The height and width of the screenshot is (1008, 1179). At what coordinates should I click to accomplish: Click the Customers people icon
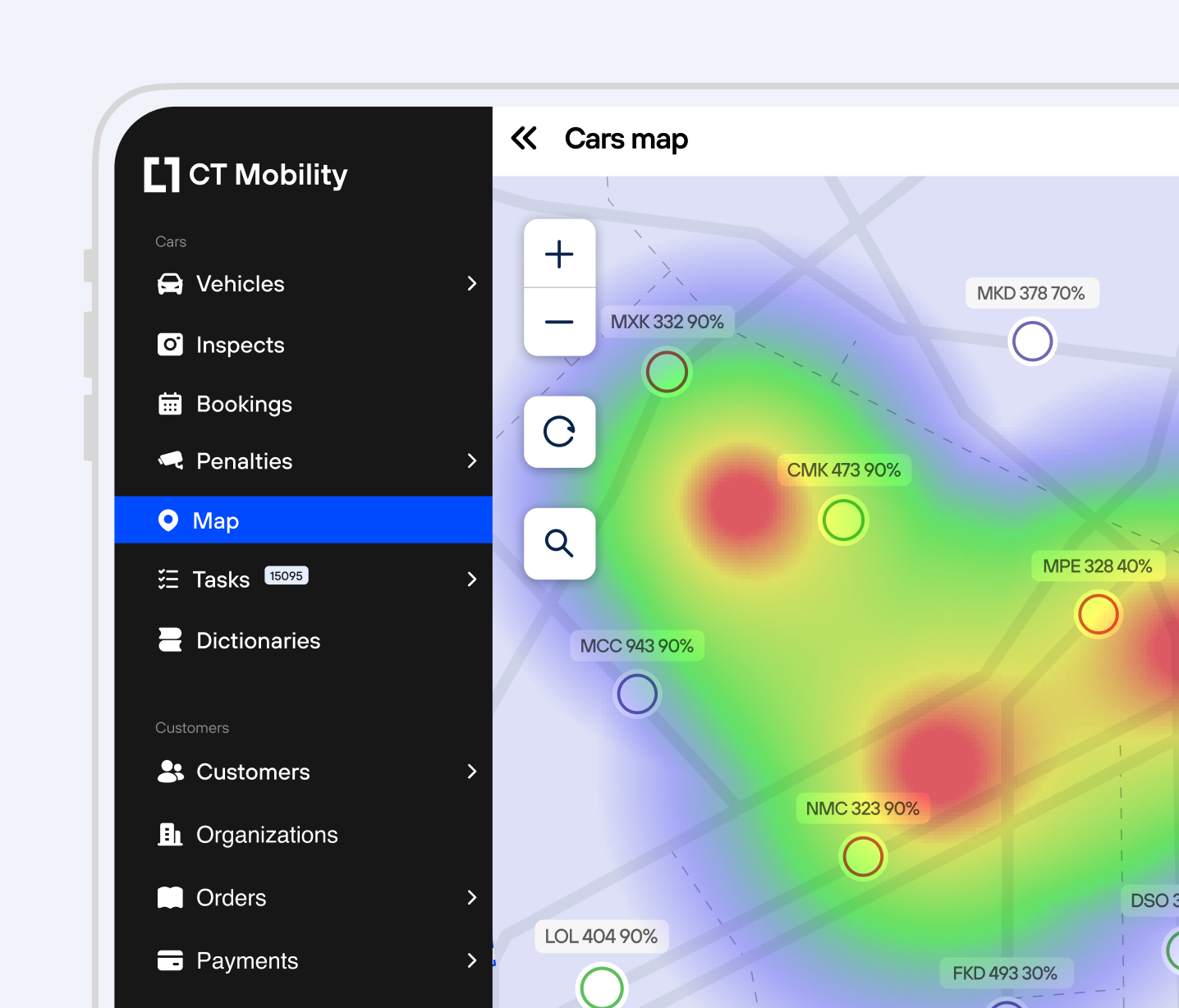[x=171, y=772]
